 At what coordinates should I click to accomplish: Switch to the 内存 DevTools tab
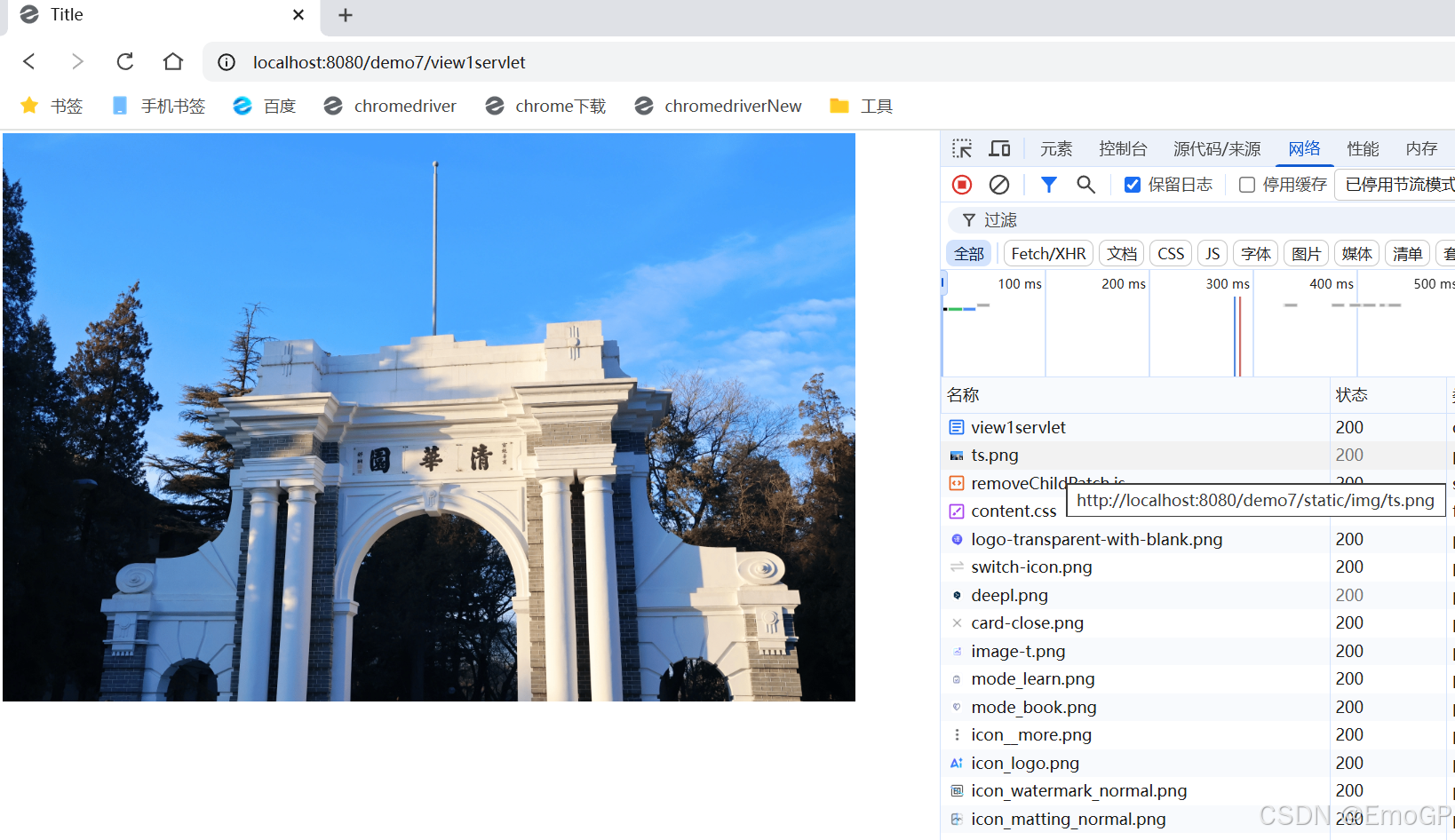1421,148
